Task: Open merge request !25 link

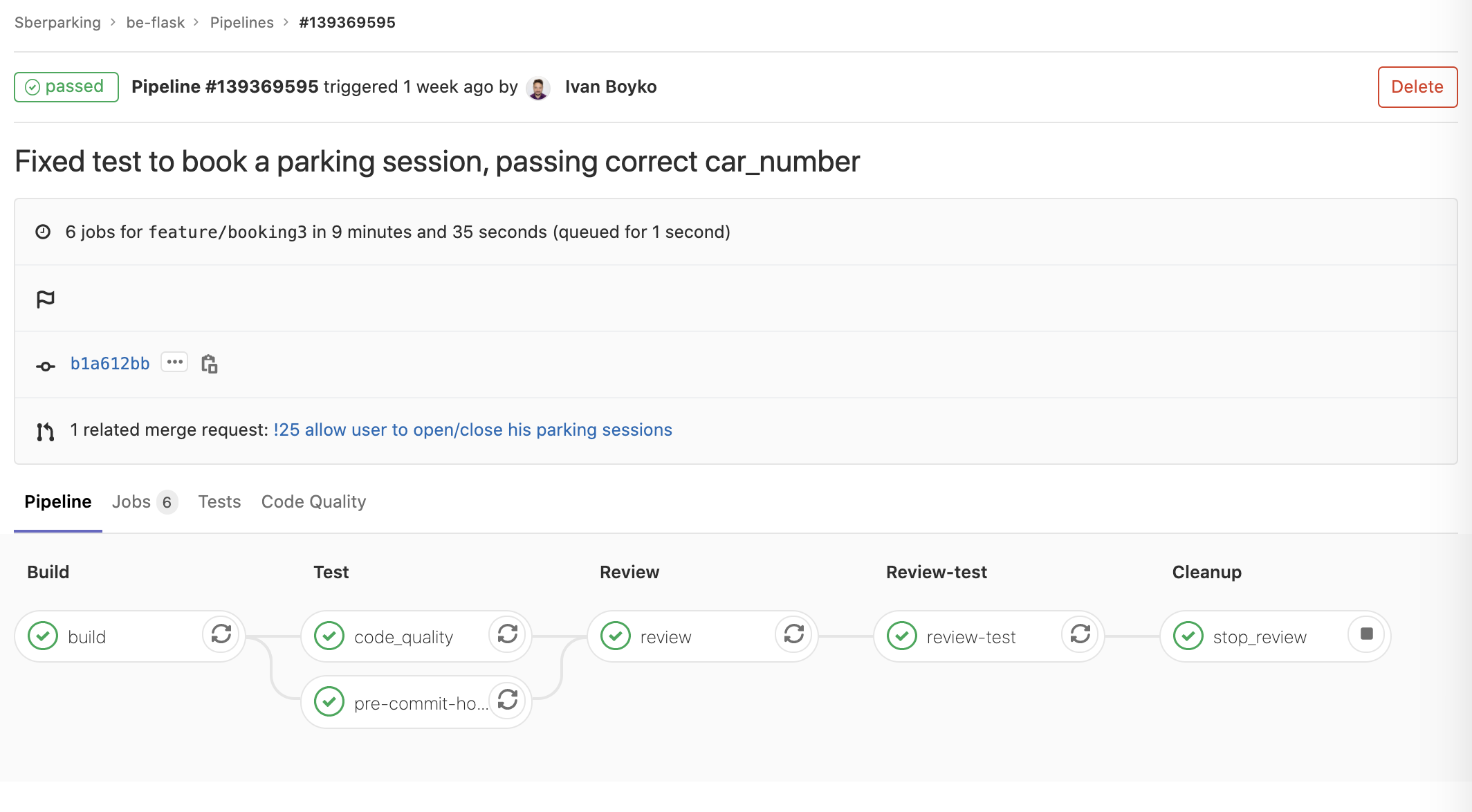Action: tap(472, 430)
